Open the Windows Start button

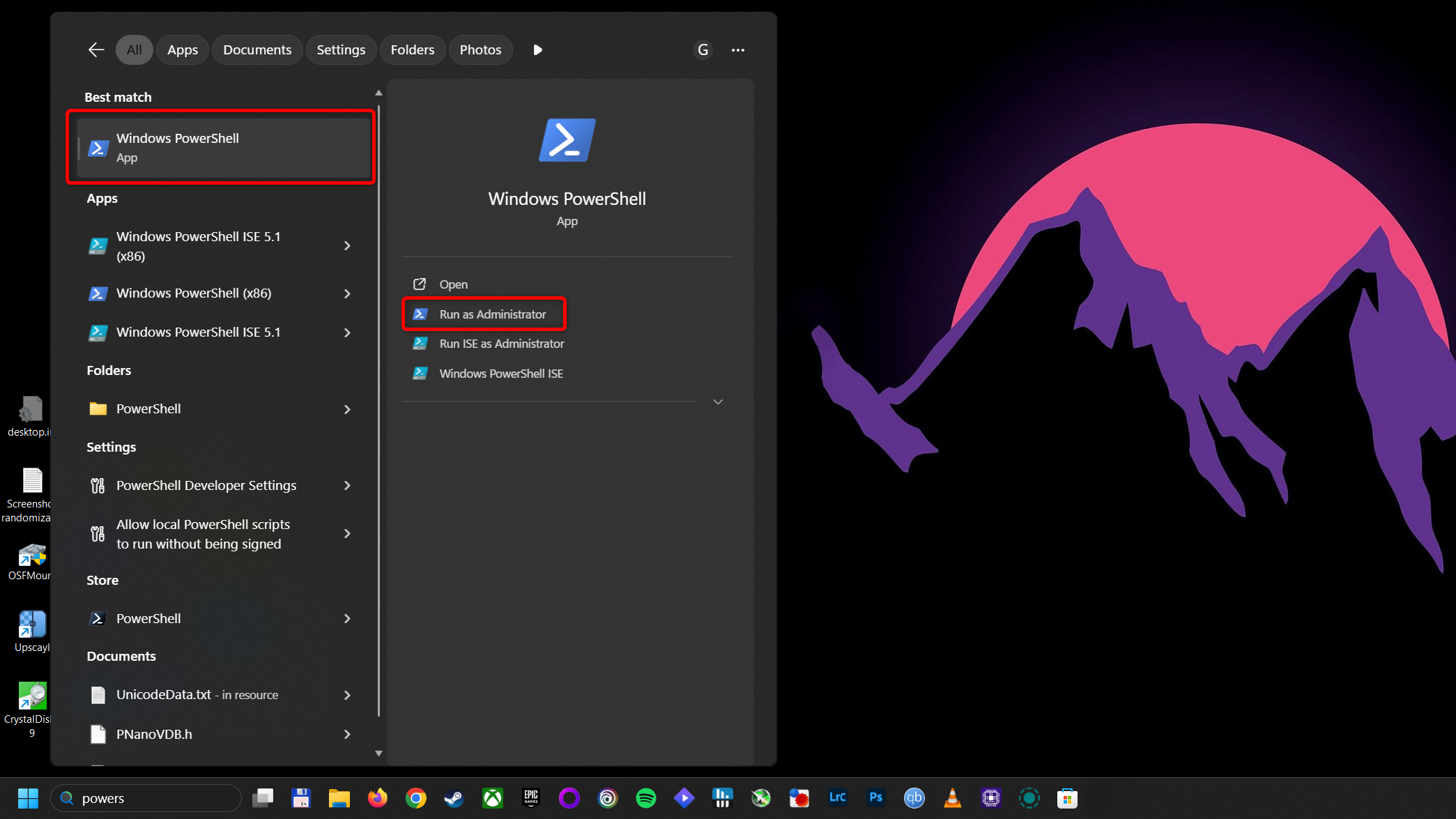pos(28,798)
